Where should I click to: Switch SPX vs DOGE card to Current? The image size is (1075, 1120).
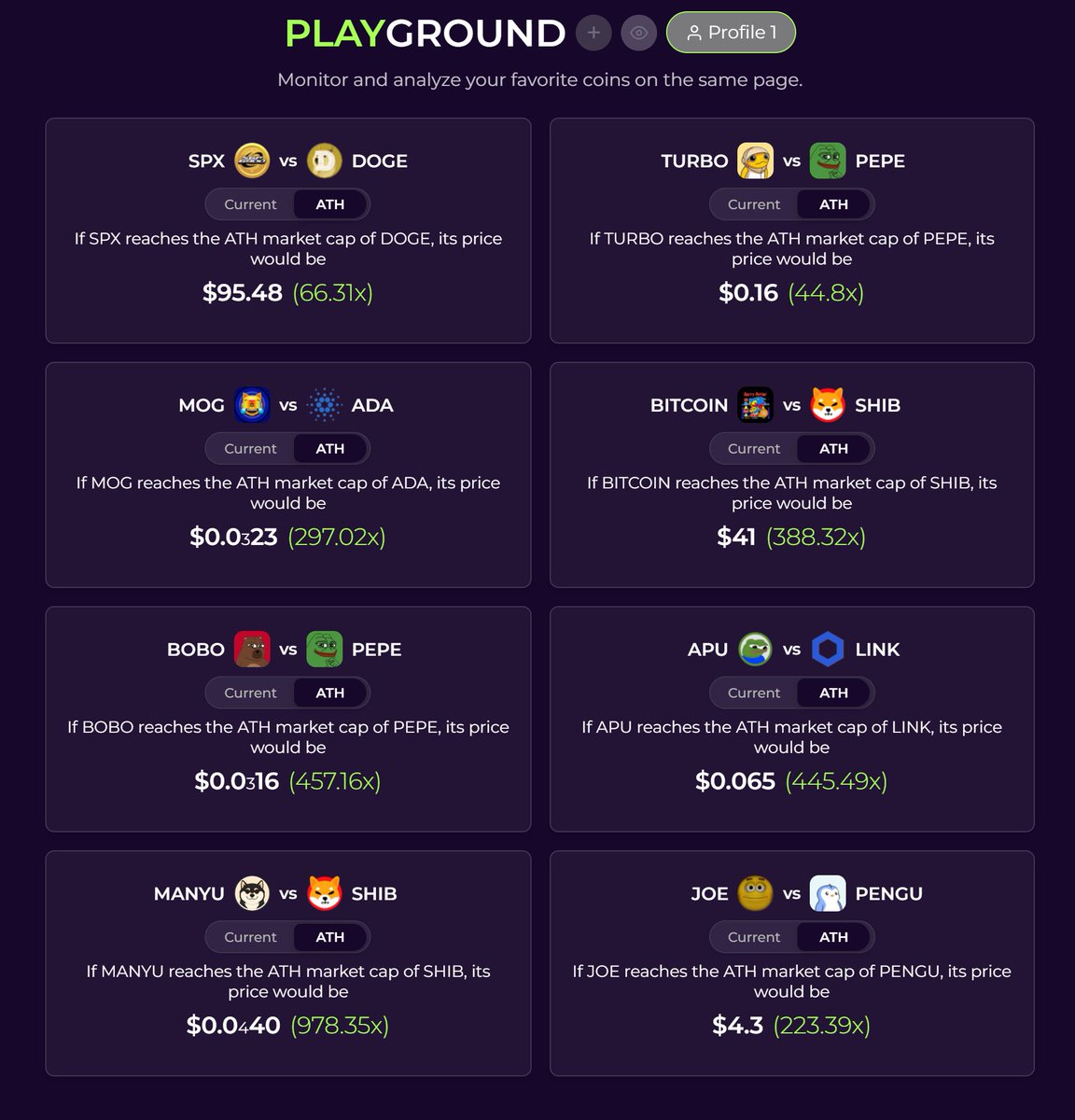click(250, 204)
